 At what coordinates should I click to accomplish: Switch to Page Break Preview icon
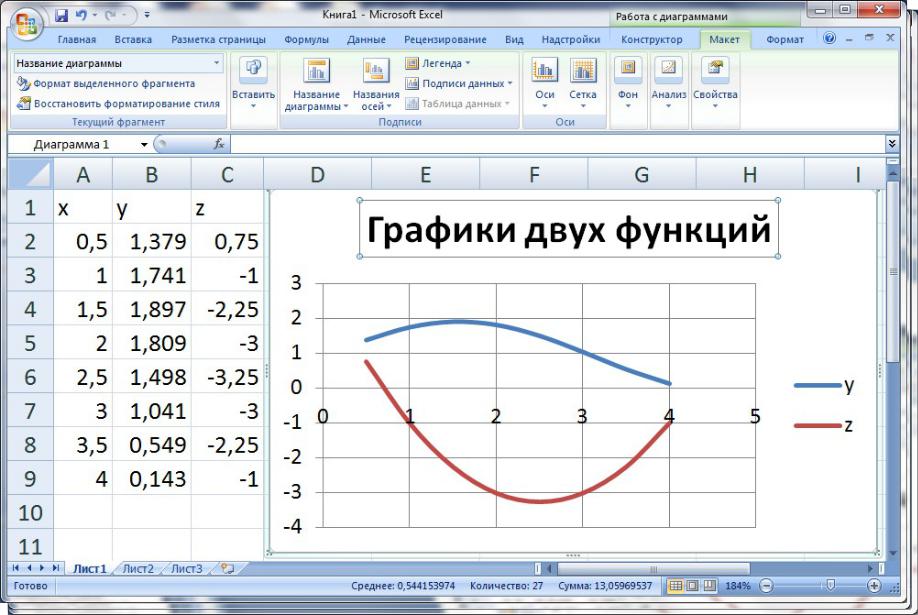[710, 586]
